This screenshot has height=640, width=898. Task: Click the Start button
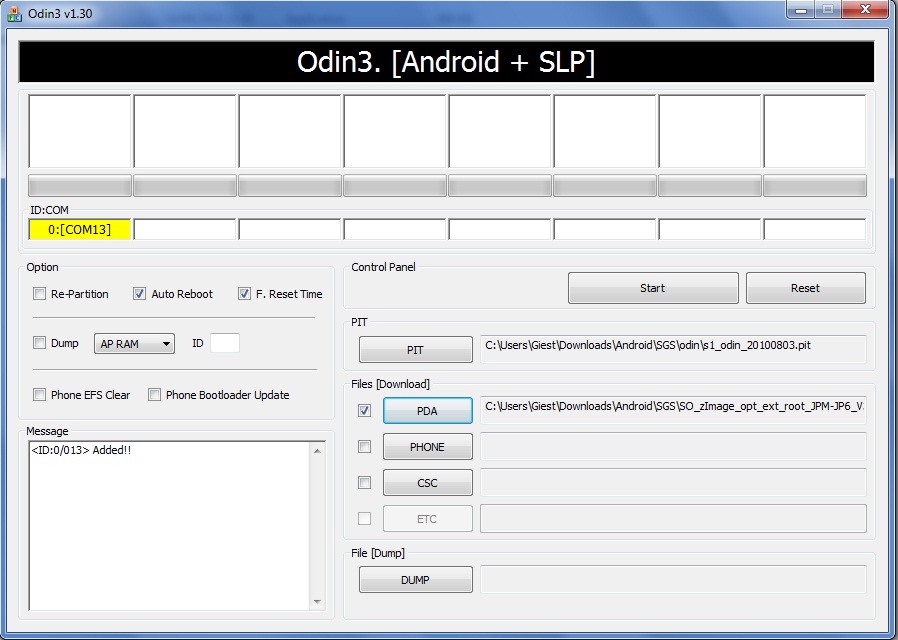point(653,288)
